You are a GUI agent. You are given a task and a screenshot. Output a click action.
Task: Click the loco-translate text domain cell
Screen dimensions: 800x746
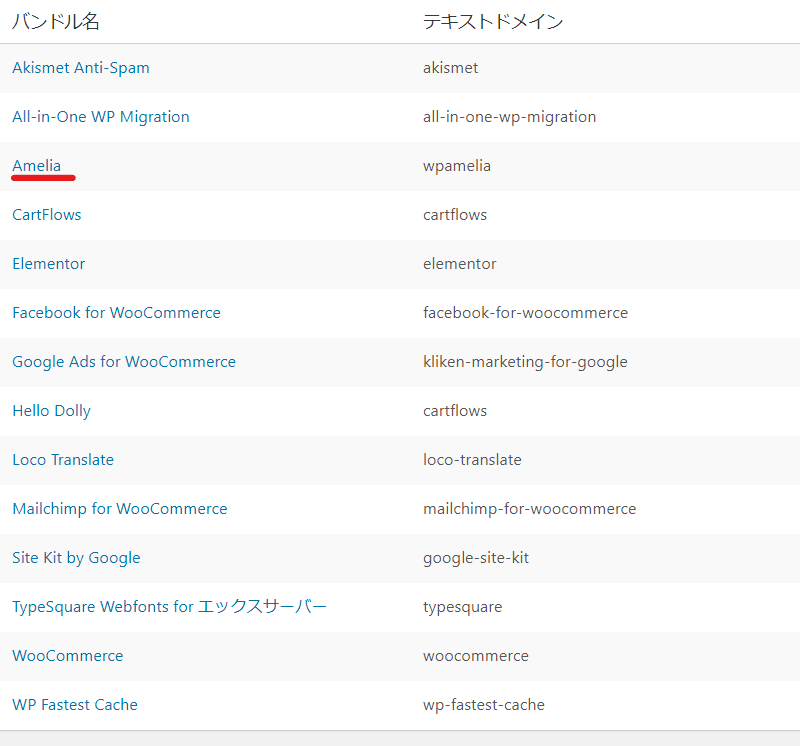pyautogui.click(x=472, y=460)
